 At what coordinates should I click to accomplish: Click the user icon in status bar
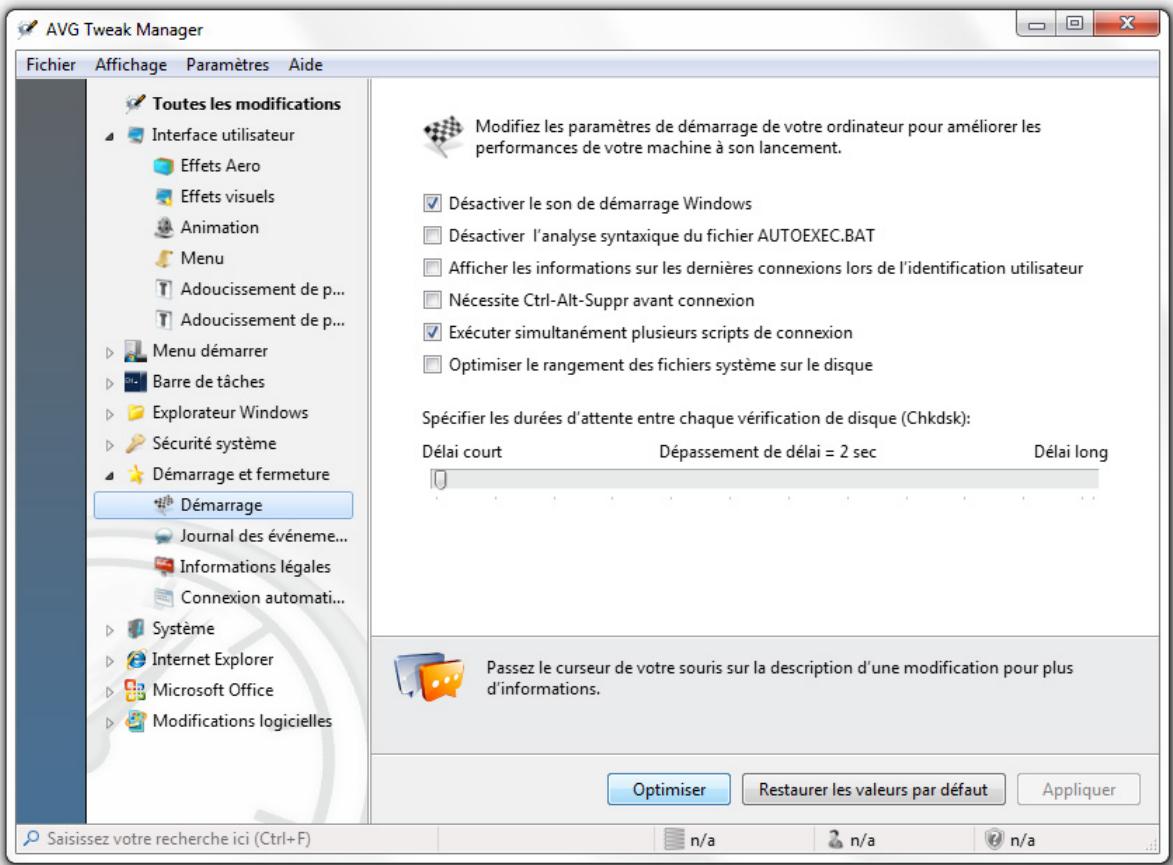pos(835,839)
